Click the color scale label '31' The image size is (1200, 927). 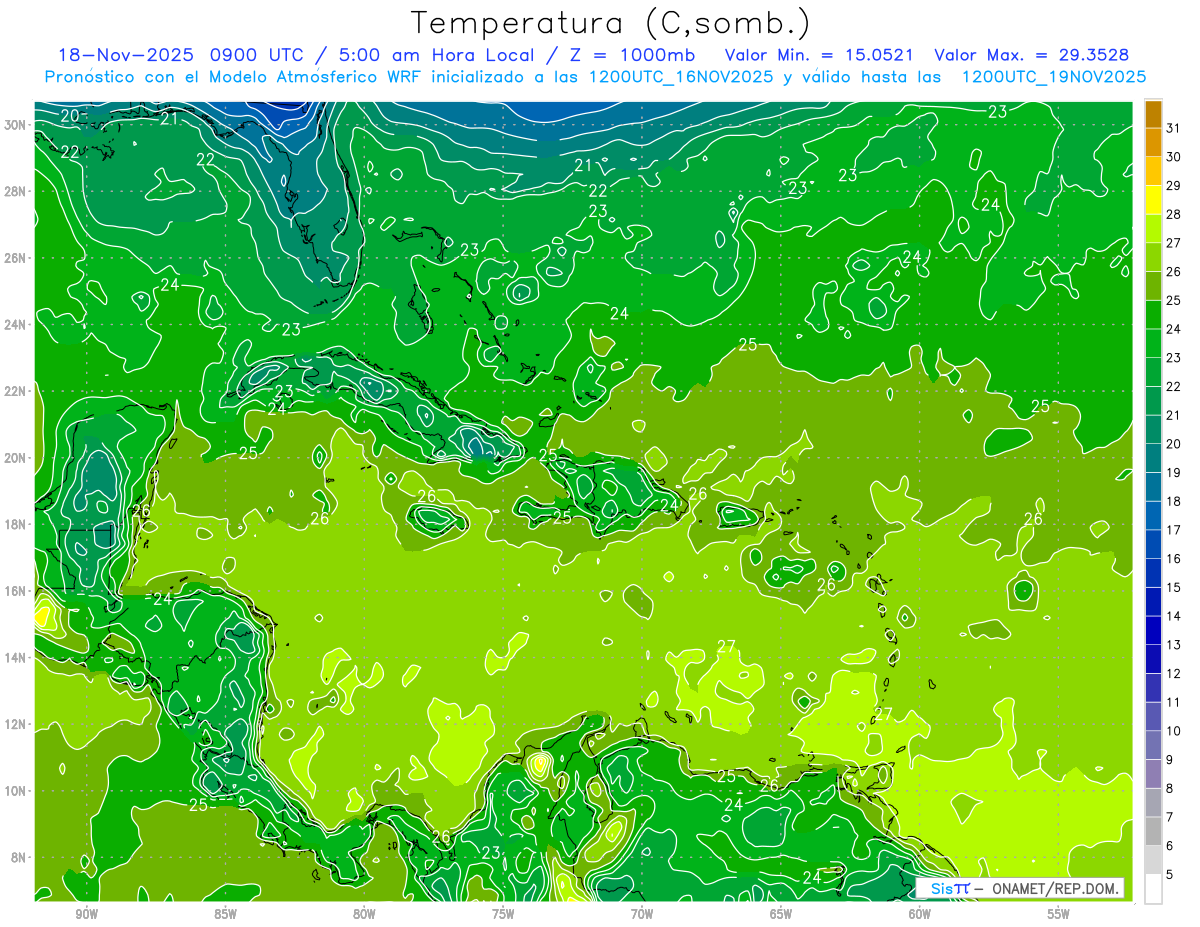coord(1174,128)
